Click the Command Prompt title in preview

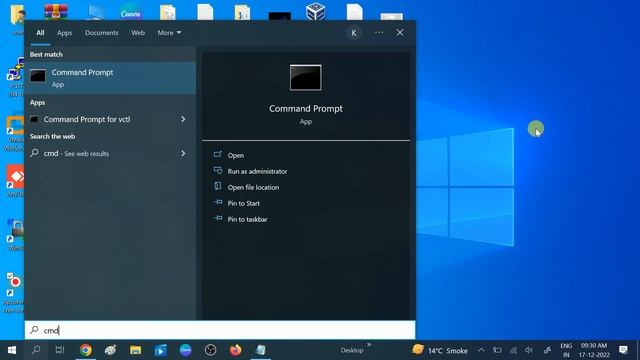point(306,109)
